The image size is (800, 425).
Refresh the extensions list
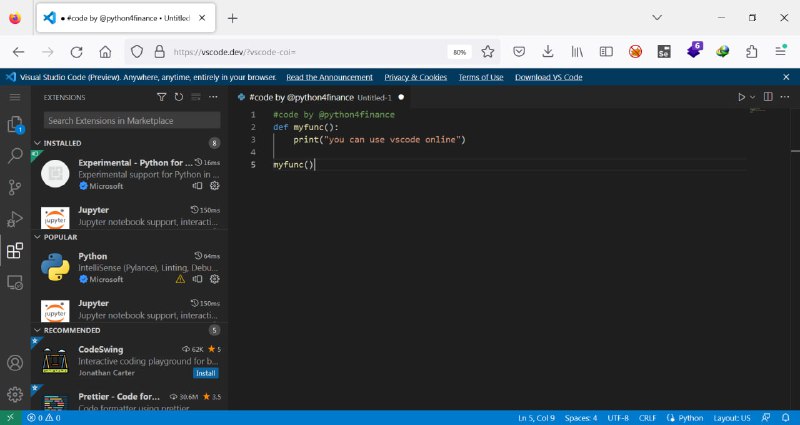coord(179,97)
